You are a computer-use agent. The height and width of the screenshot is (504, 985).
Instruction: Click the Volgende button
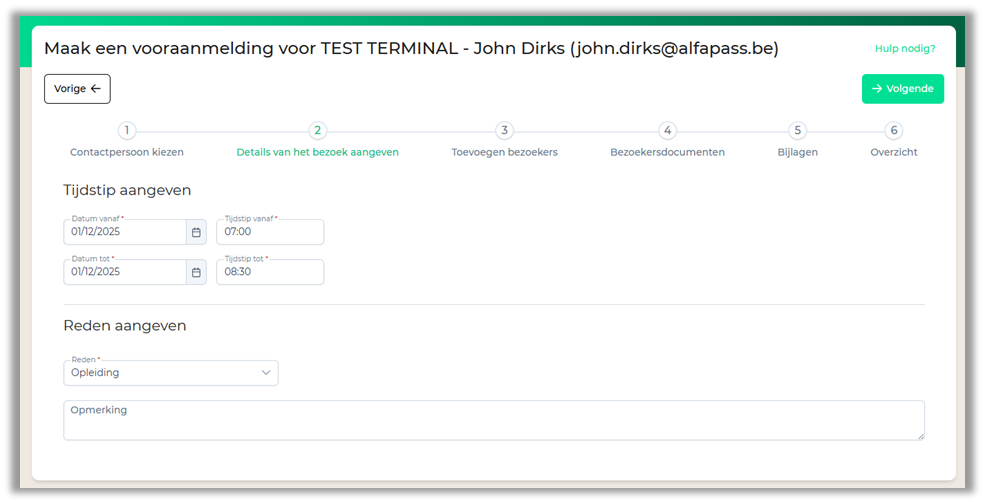[x=902, y=89]
